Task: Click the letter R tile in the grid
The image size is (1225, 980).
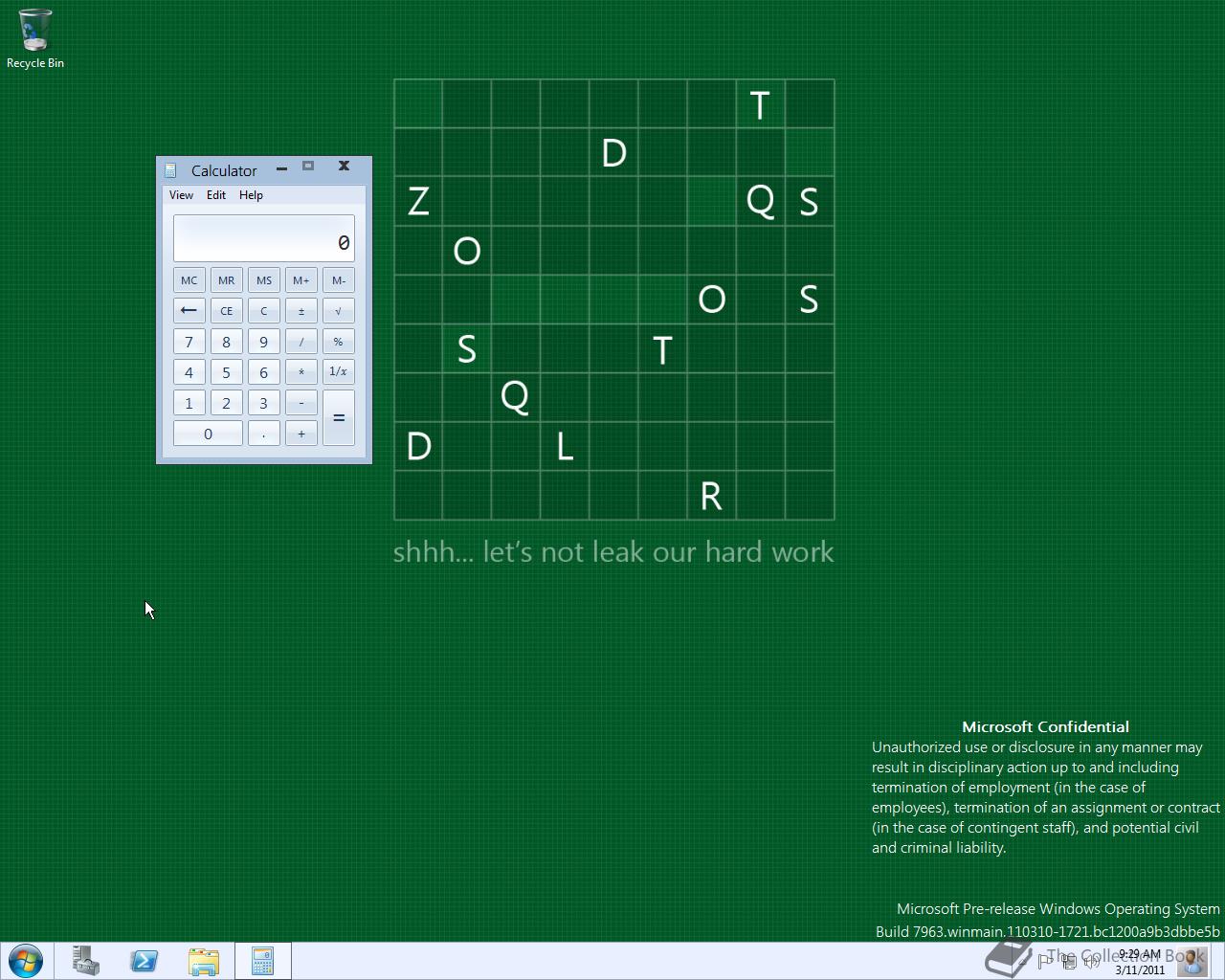Action: (x=711, y=496)
